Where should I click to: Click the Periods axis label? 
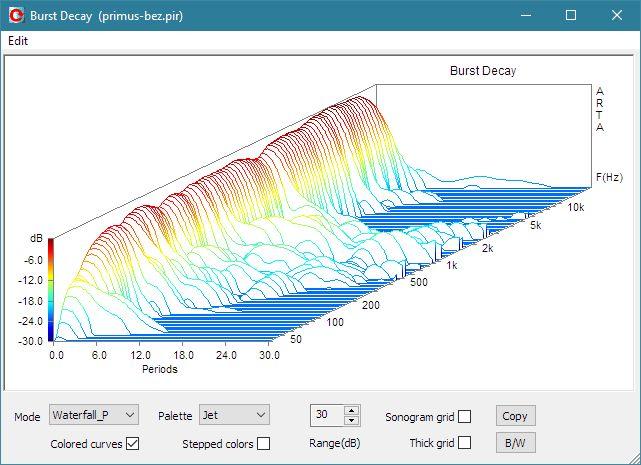click(159, 369)
